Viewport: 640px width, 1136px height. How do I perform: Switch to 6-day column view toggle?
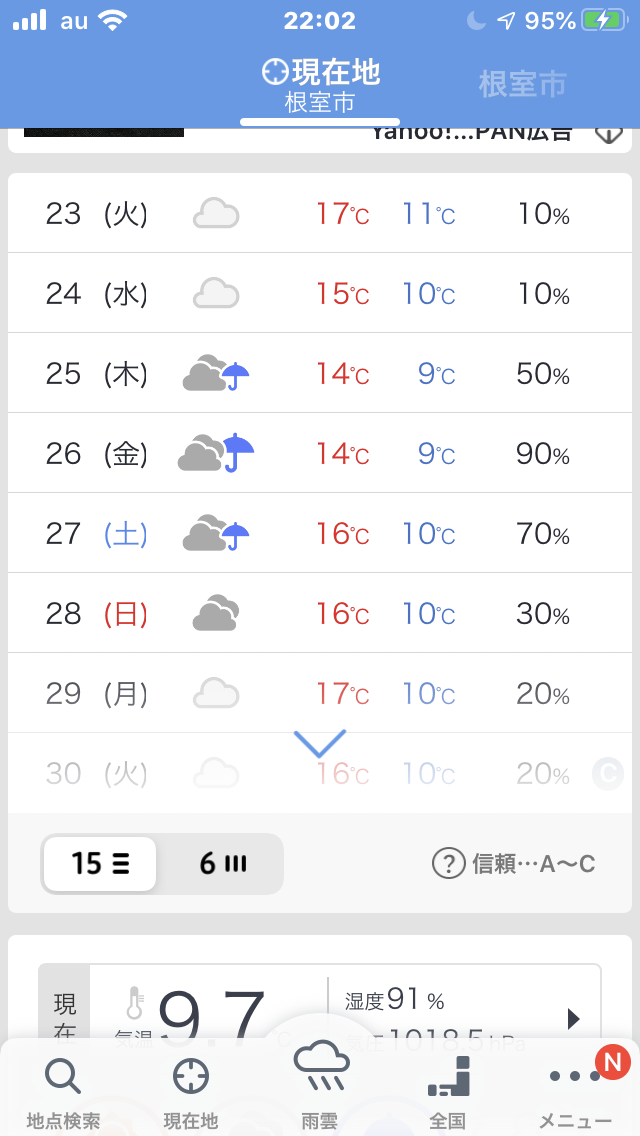222,863
